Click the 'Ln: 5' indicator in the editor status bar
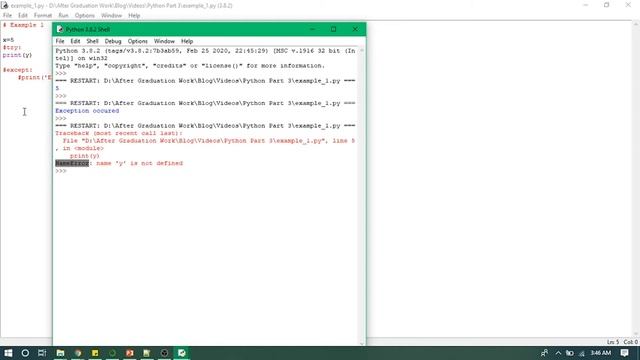640x360 pixels. pos(613,342)
